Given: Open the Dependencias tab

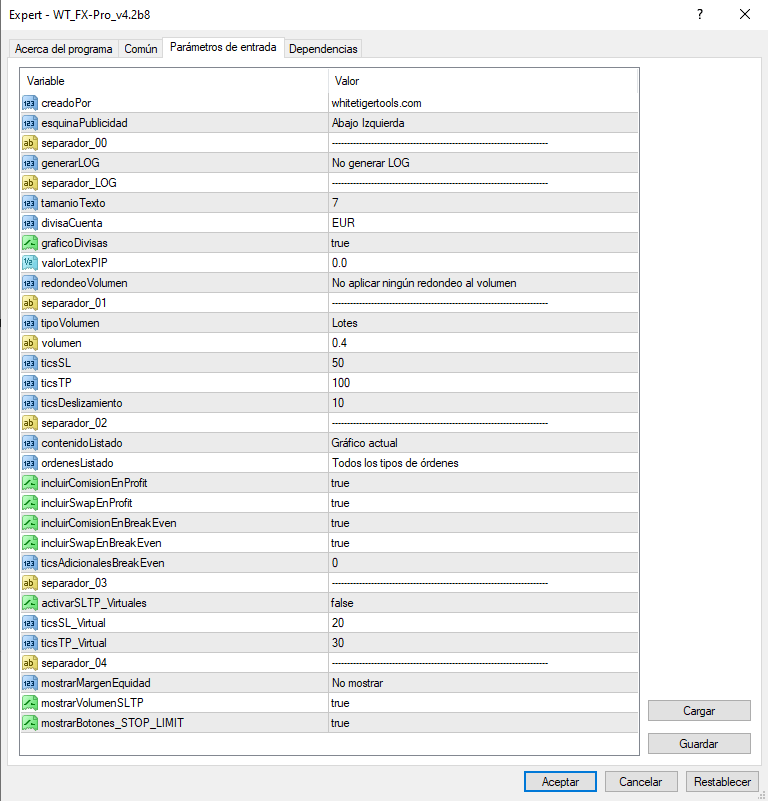Looking at the screenshot, I should pos(323,49).
